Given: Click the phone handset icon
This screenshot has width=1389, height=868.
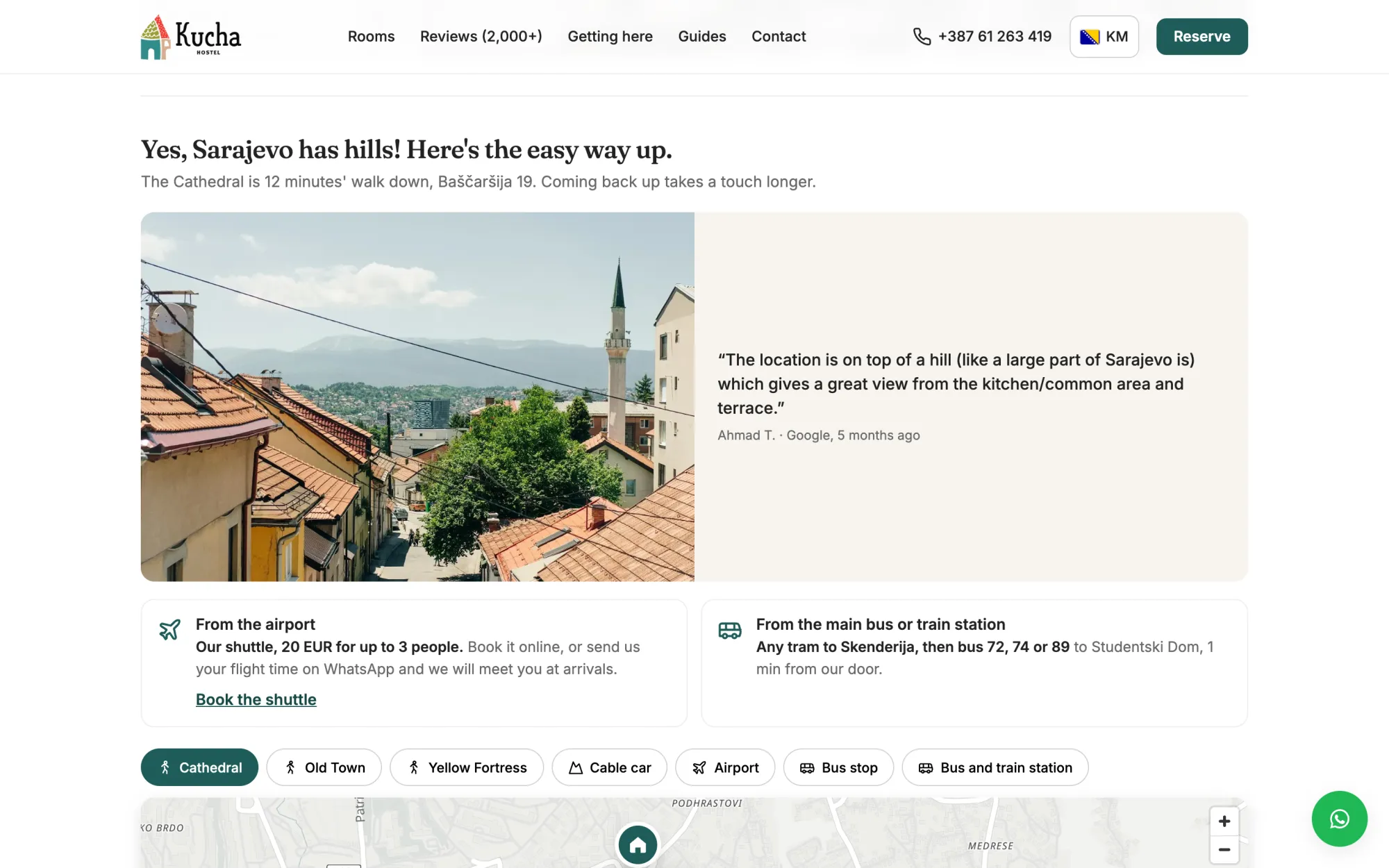Looking at the screenshot, I should click(x=922, y=36).
